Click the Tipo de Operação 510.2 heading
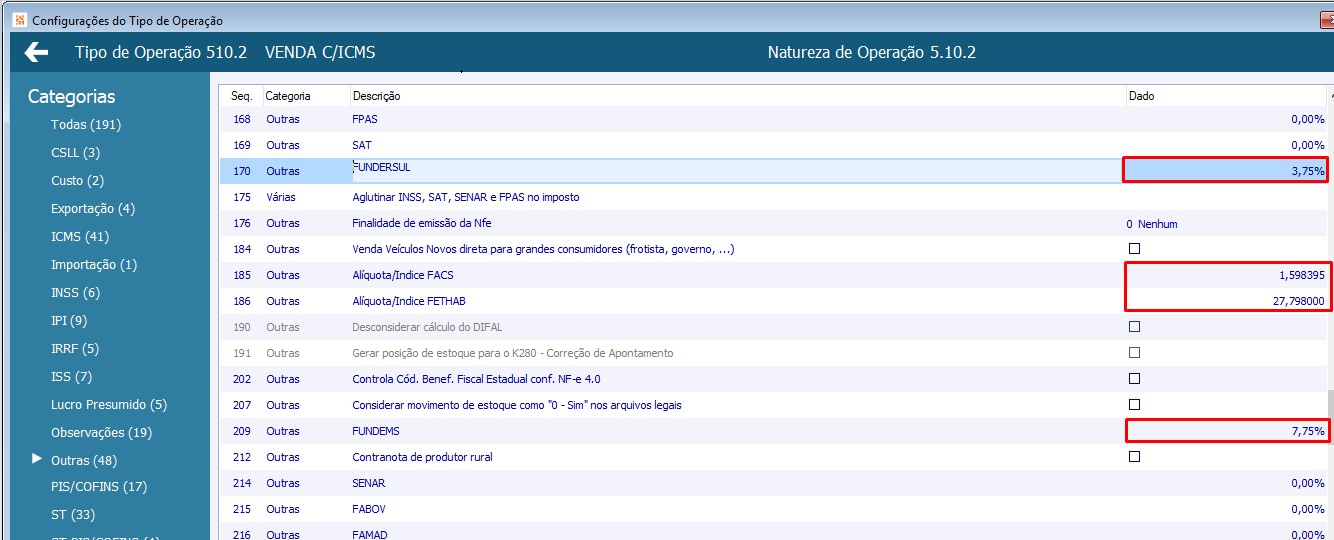 tap(161, 52)
